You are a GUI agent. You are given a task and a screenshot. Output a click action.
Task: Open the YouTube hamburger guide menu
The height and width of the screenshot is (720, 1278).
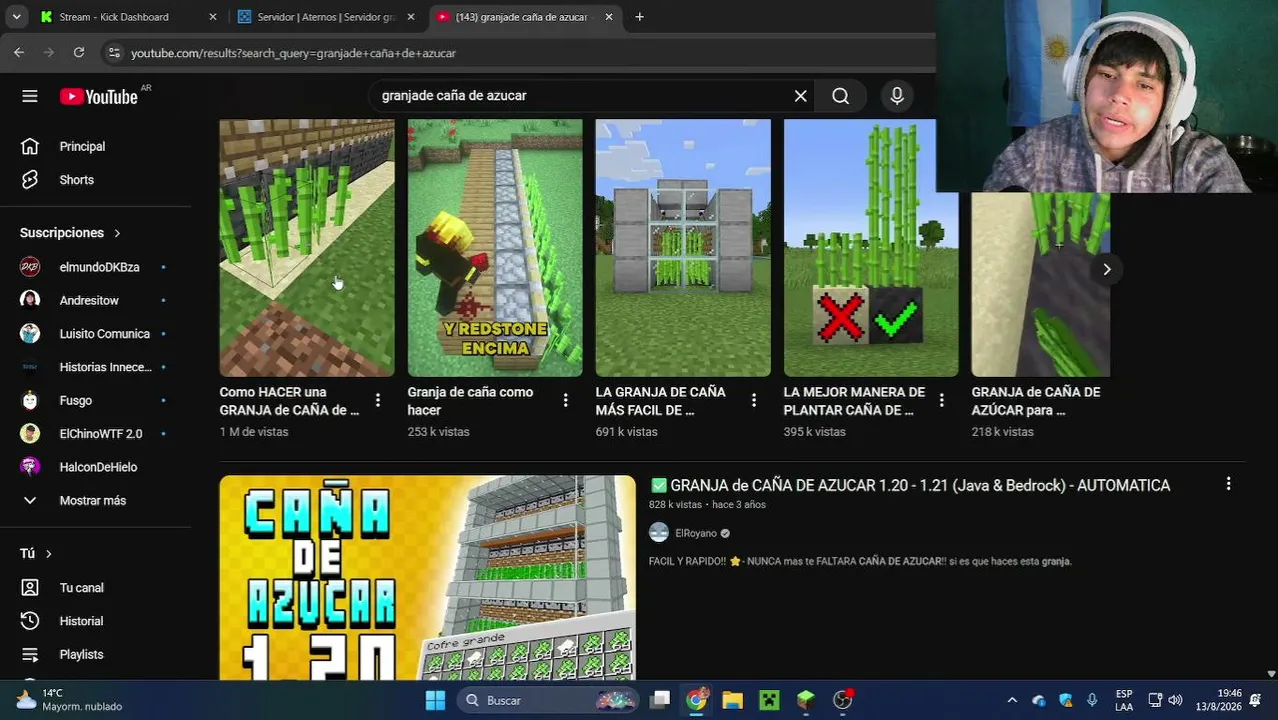pyautogui.click(x=30, y=96)
